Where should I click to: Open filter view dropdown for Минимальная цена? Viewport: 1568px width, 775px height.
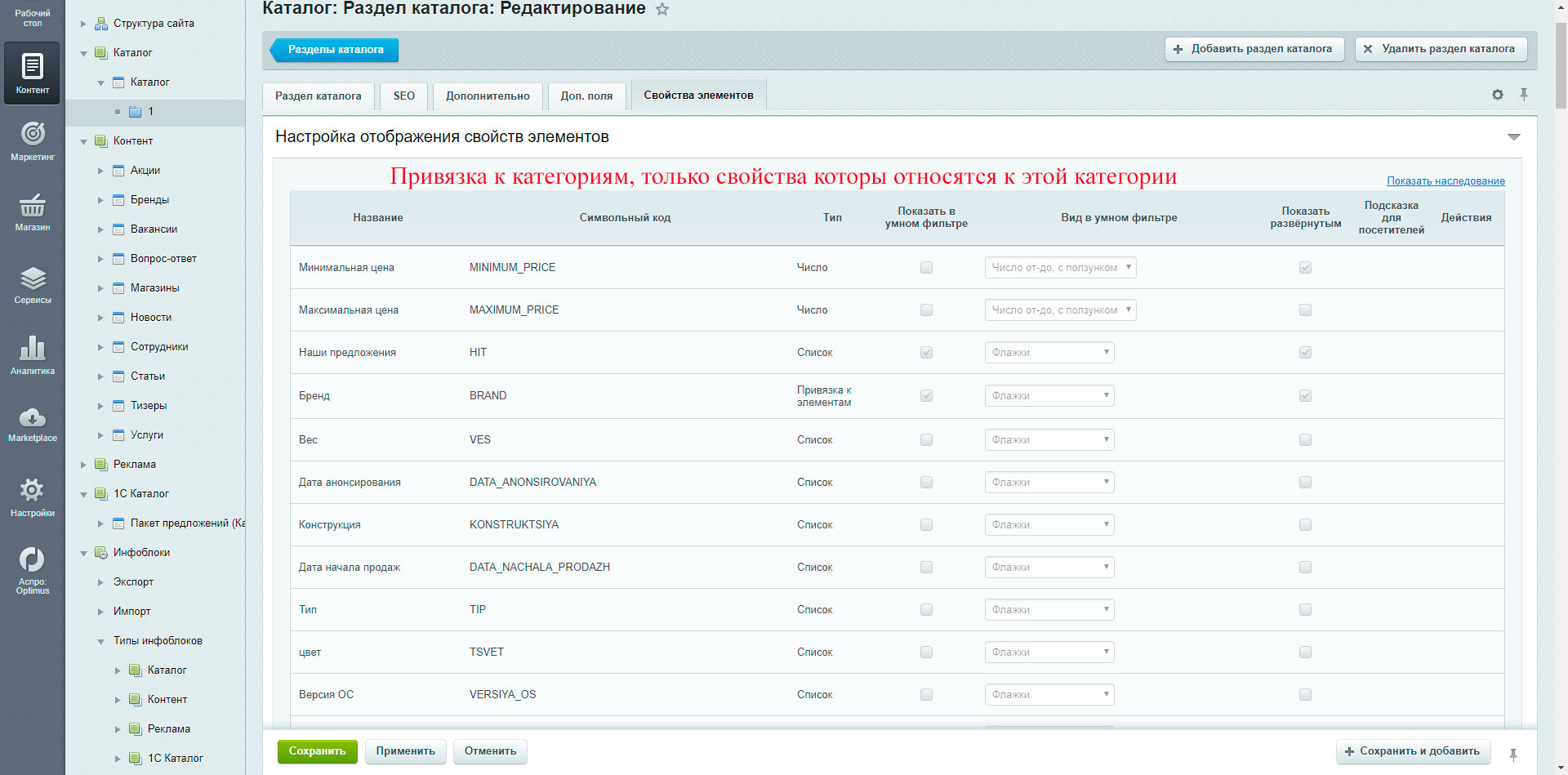(1060, 268)
